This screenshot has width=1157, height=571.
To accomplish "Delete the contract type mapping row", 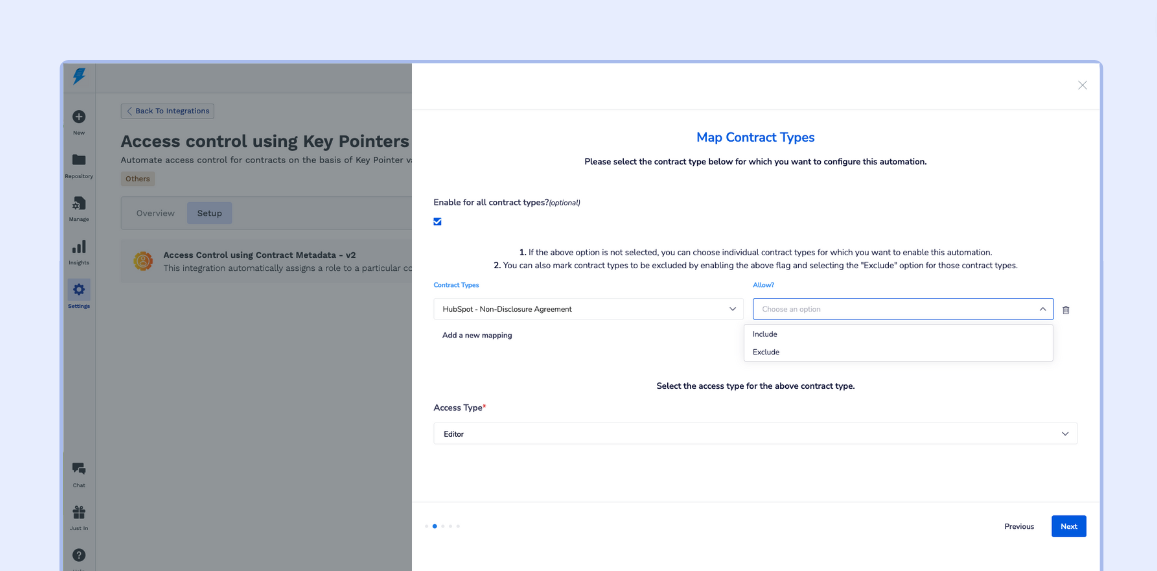I will 1066,310.
